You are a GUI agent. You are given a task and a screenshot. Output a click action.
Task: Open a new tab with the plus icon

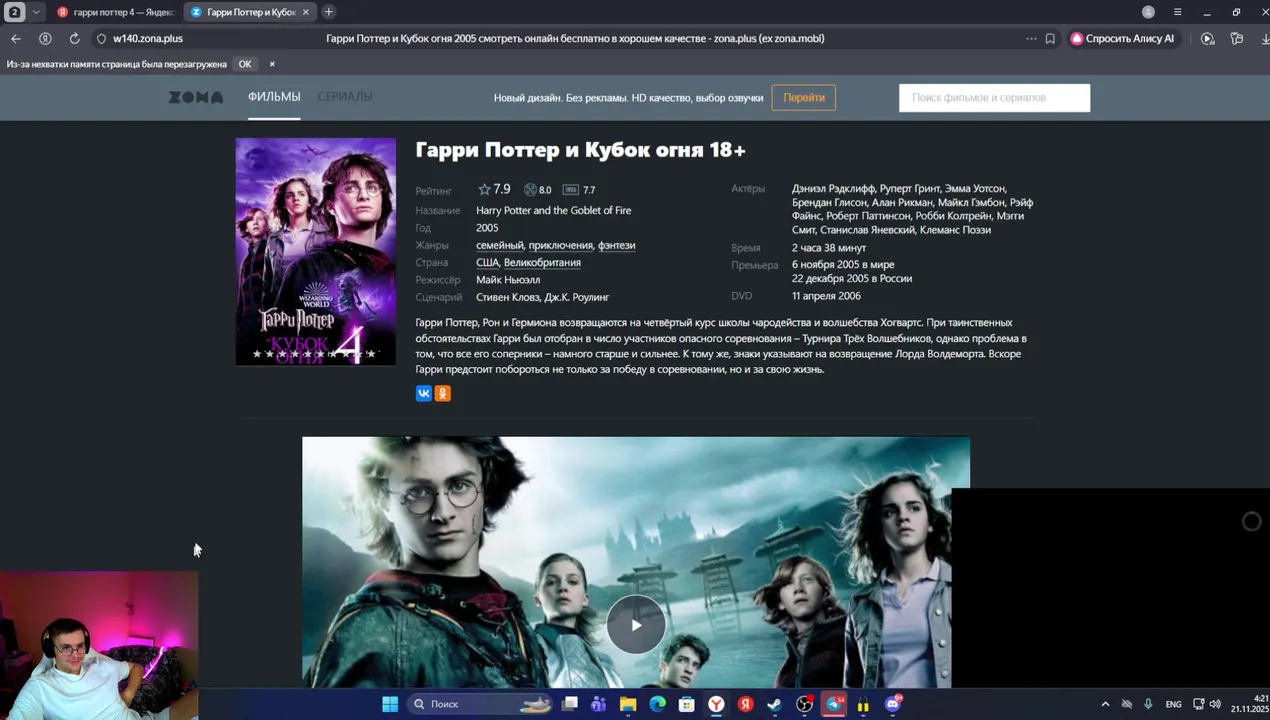tap(328, 12)
